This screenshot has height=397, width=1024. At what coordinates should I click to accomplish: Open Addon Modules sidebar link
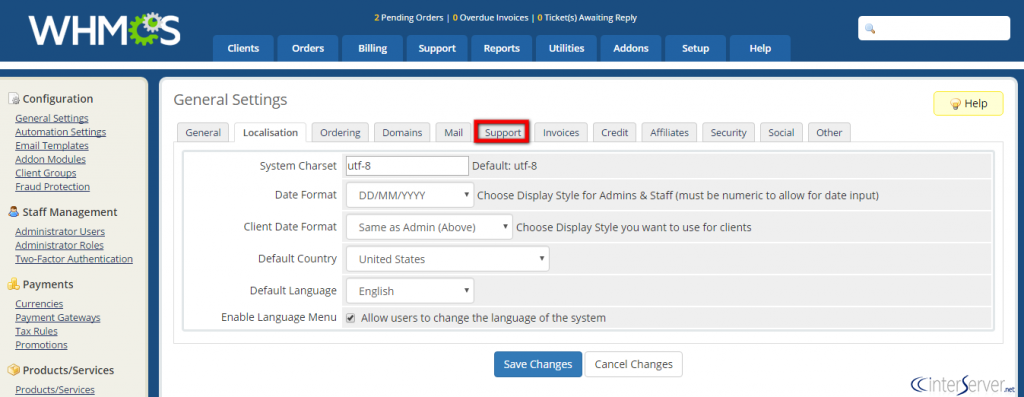click(50, 159)
